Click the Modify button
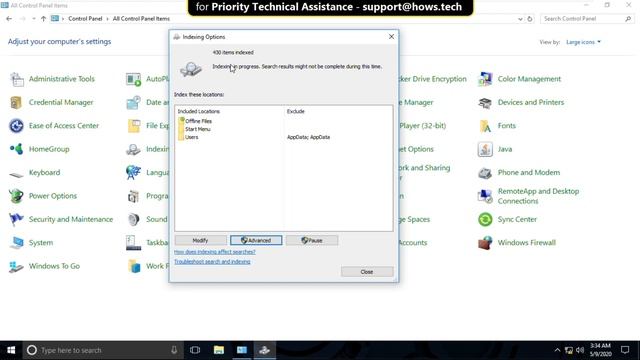Viewport: 640px width, 360px height. (x=200, y=240)
